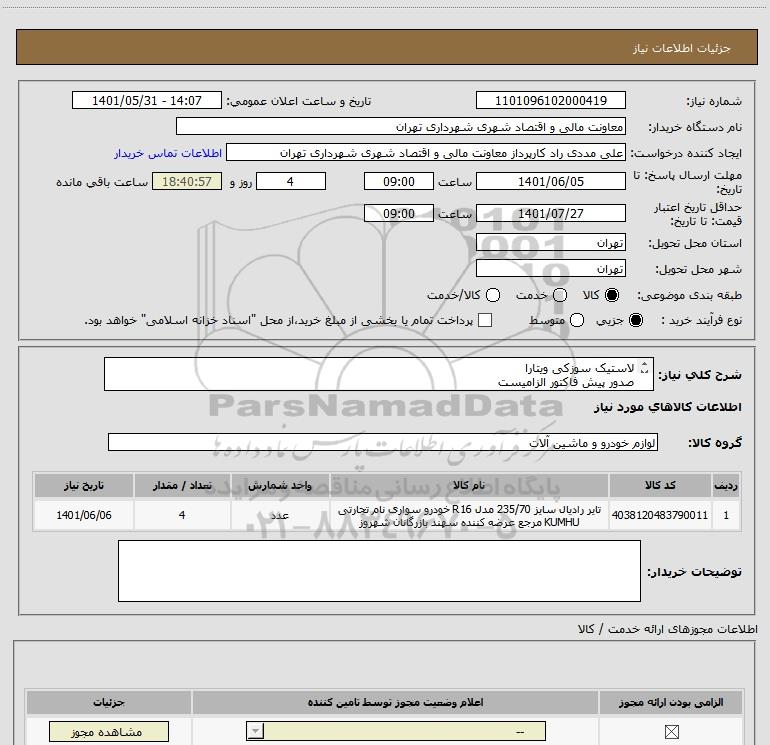Click the واحد شمارش column header
Viewport: 770px width, 745px height.
tap(280, 485)
